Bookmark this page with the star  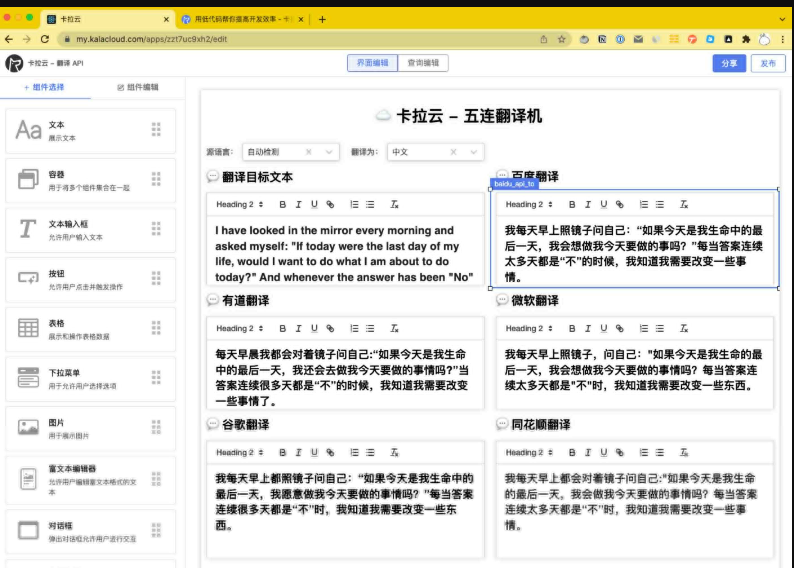[x=562, y=39]
